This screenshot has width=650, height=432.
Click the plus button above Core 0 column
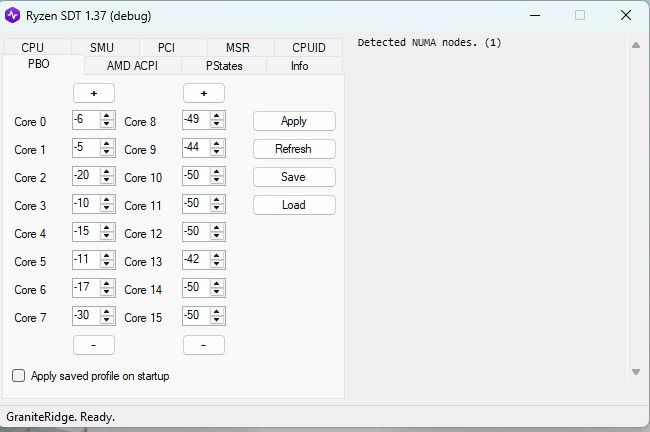94,93
